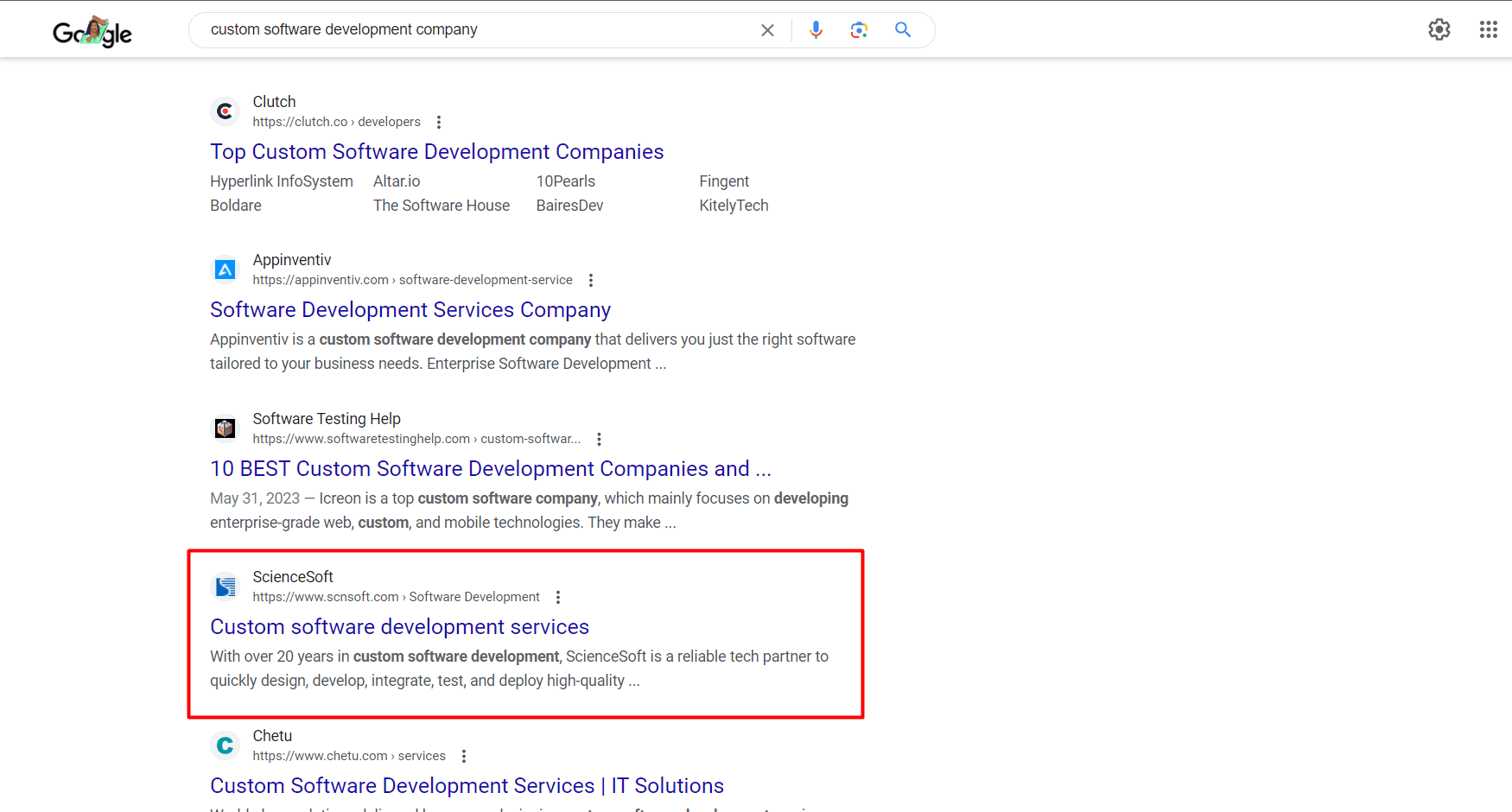This screenshot has height=812, width=1512.
Task: Open Custom software development services link
Action: tap(400, 627)
